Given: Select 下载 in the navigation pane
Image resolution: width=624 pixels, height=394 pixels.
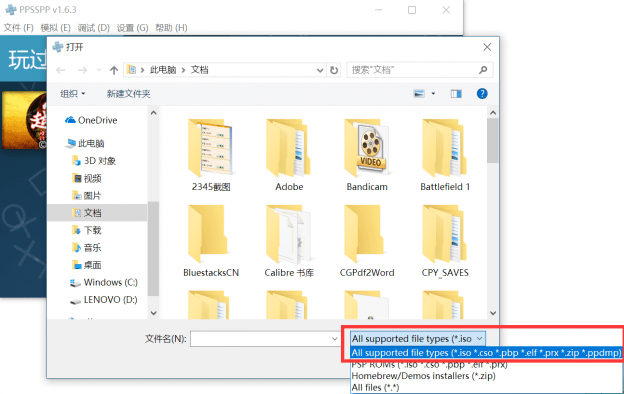Looking at the screenshot, I should pos(87,230).
